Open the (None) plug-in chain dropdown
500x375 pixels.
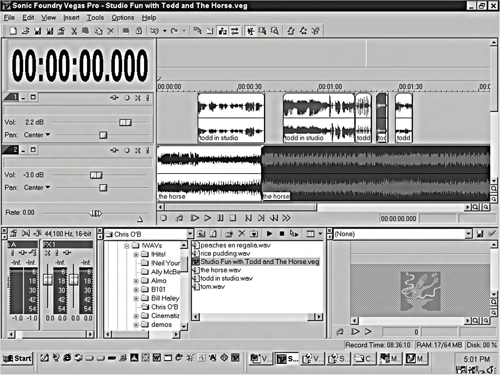coord(468,234)
